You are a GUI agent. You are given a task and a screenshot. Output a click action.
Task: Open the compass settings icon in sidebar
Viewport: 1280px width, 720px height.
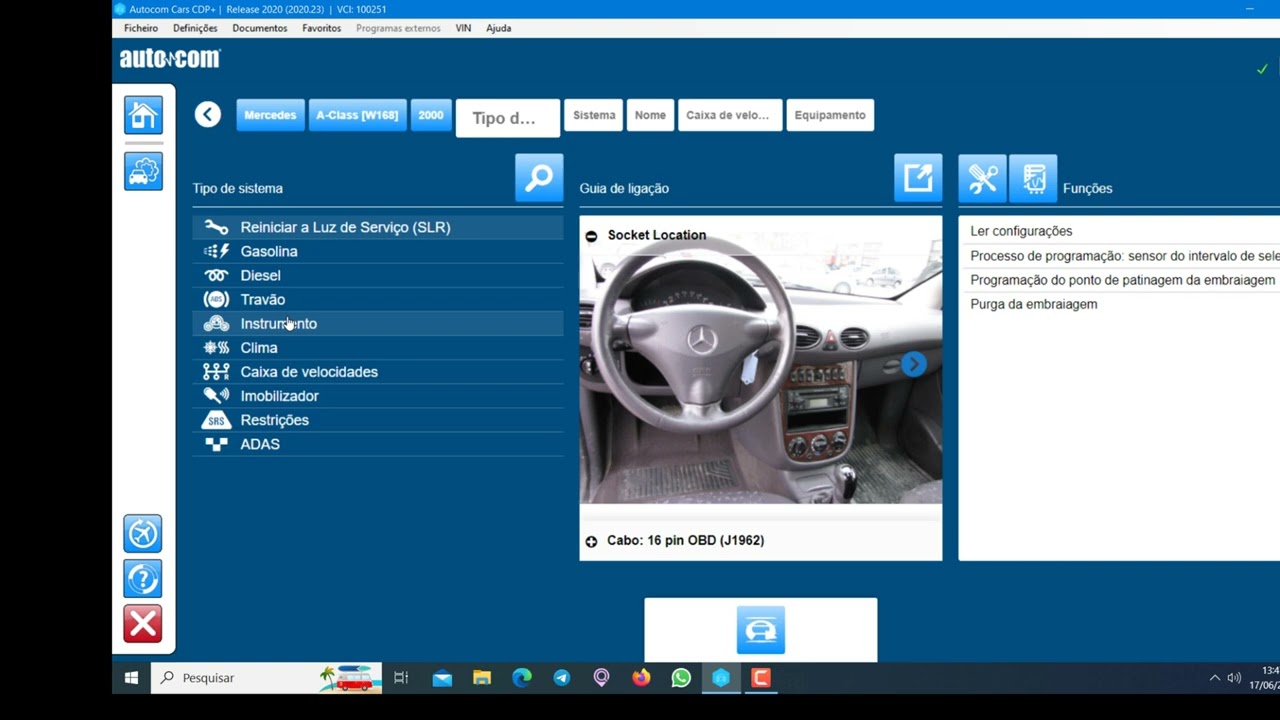point(143,533)
